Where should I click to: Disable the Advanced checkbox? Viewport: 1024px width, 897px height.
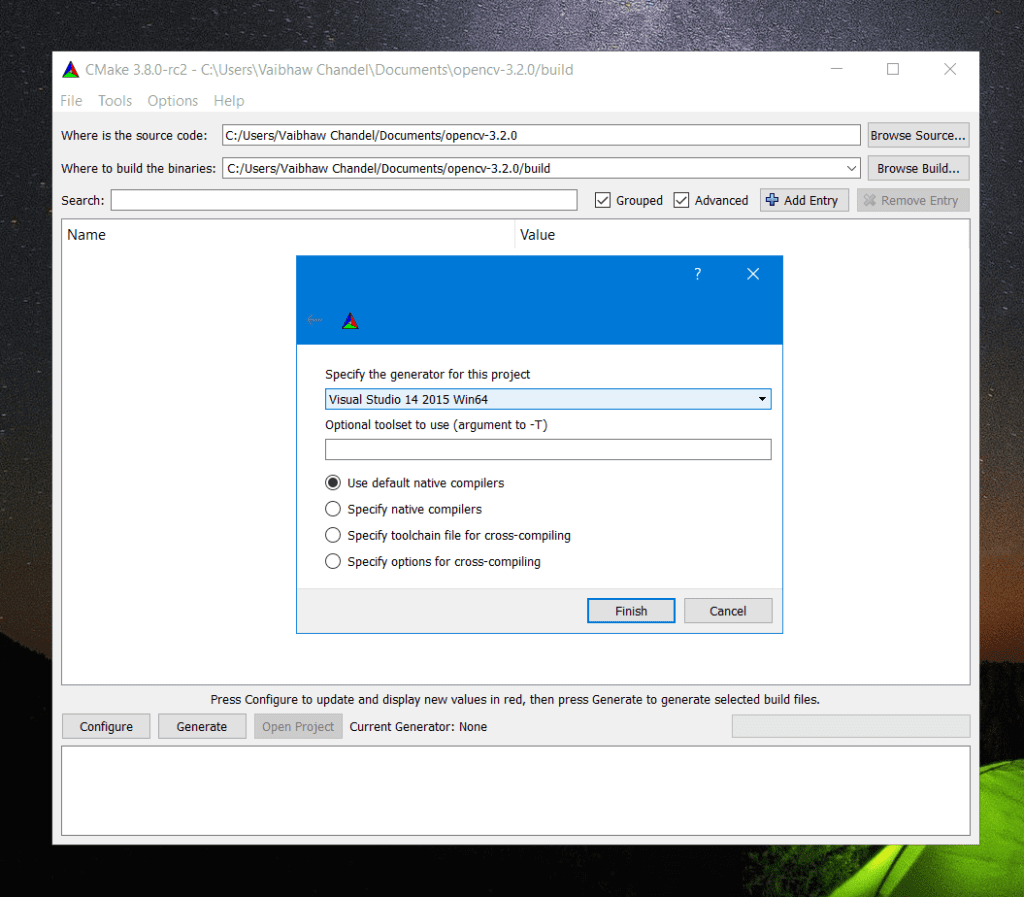681,200
